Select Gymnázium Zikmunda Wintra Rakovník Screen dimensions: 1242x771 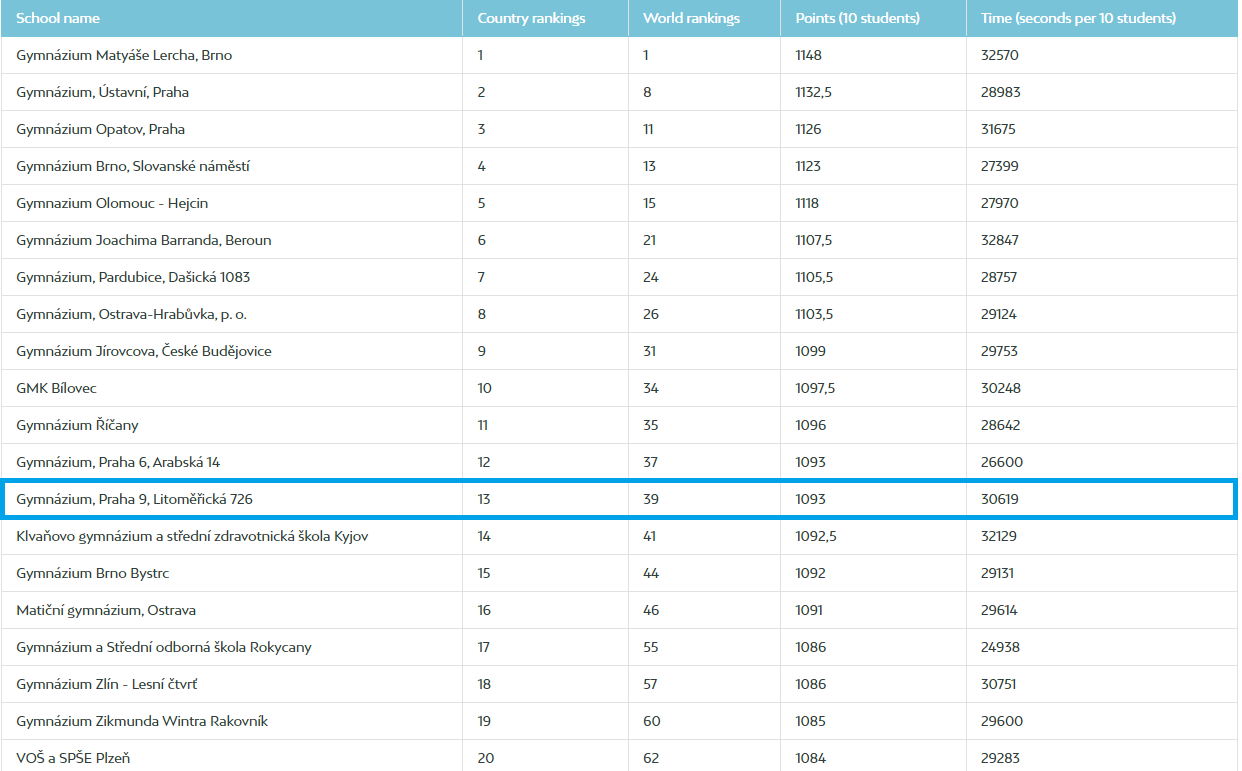(142, 721)
